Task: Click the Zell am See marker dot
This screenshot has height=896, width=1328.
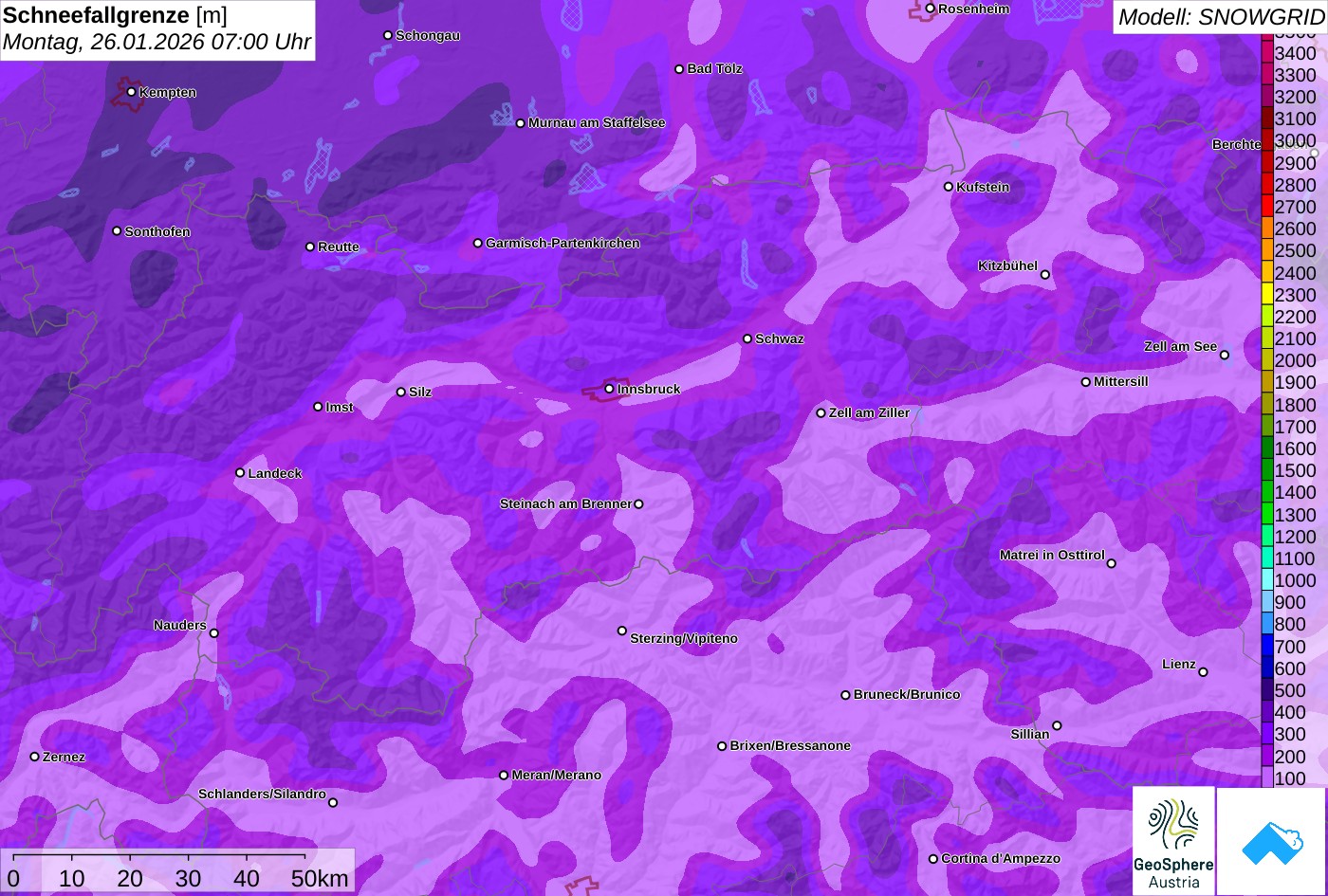Action: point(1225,356)
